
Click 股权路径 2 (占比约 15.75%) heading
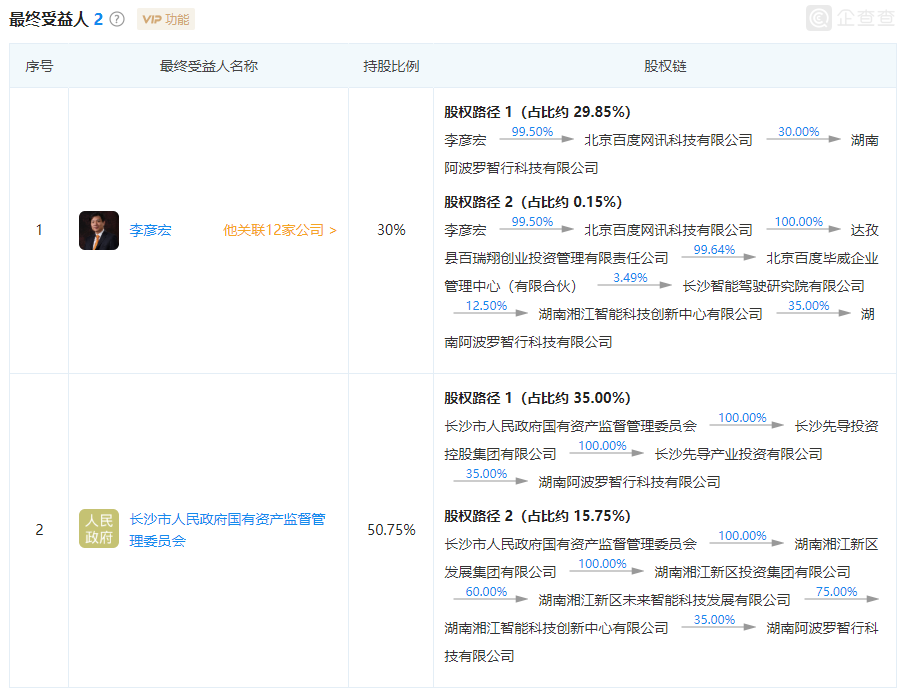tap(537, 516)
